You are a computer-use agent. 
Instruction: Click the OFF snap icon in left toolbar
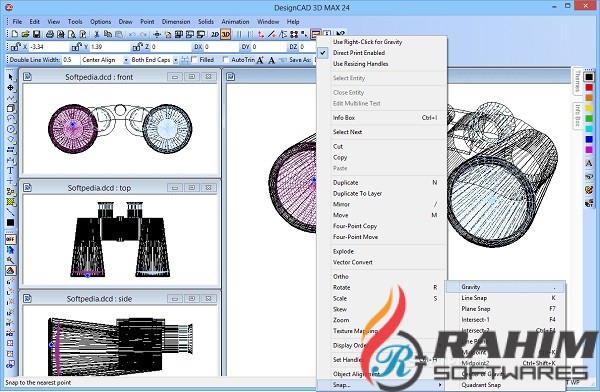[11, 239]
